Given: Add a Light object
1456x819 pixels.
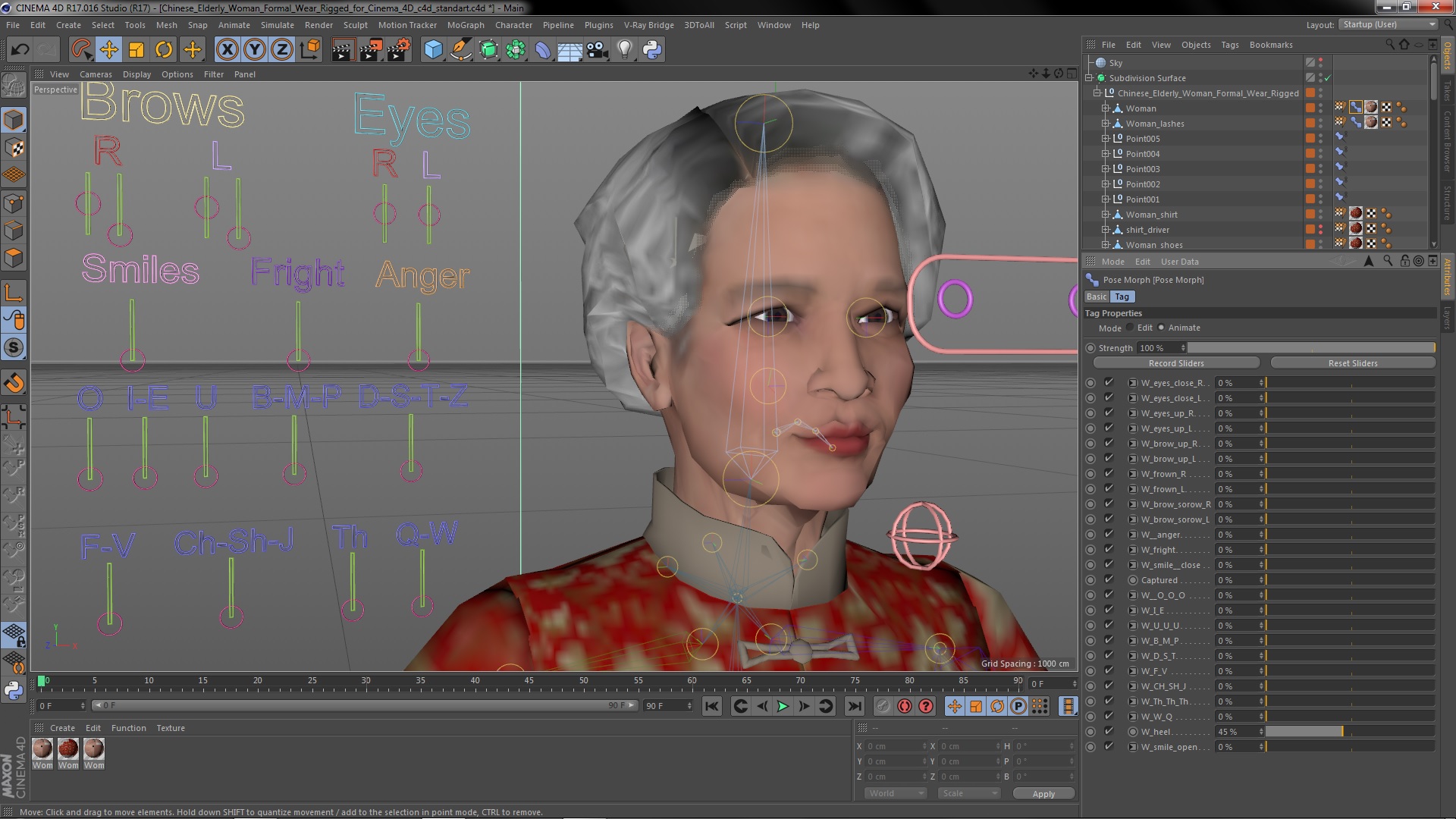Looking at the screenshot, I should 625,50.
